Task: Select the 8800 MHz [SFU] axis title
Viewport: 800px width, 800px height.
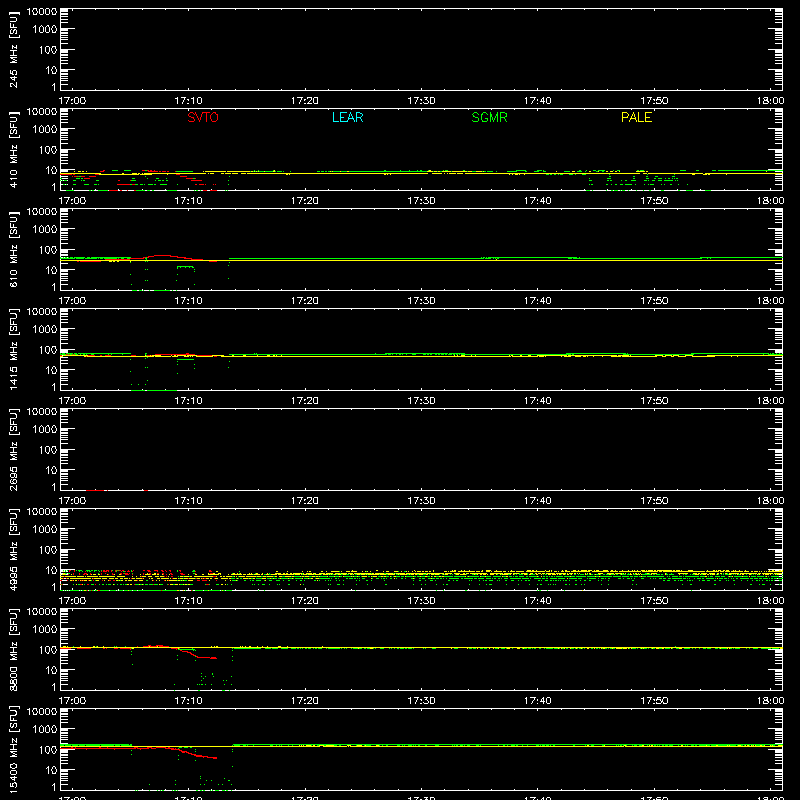Action: click(14, 649)
